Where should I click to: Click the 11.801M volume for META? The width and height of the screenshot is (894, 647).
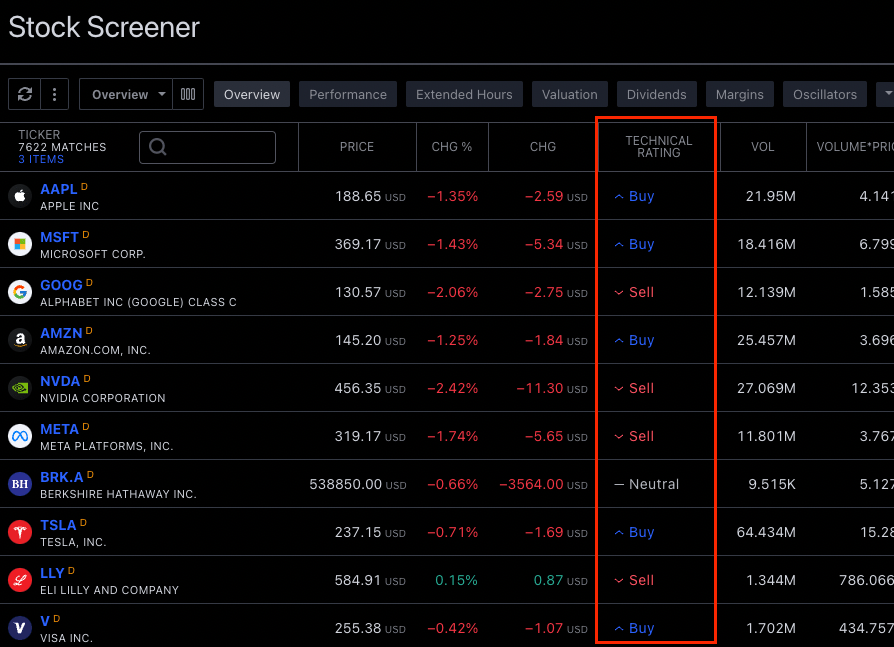tap(766, 436)
